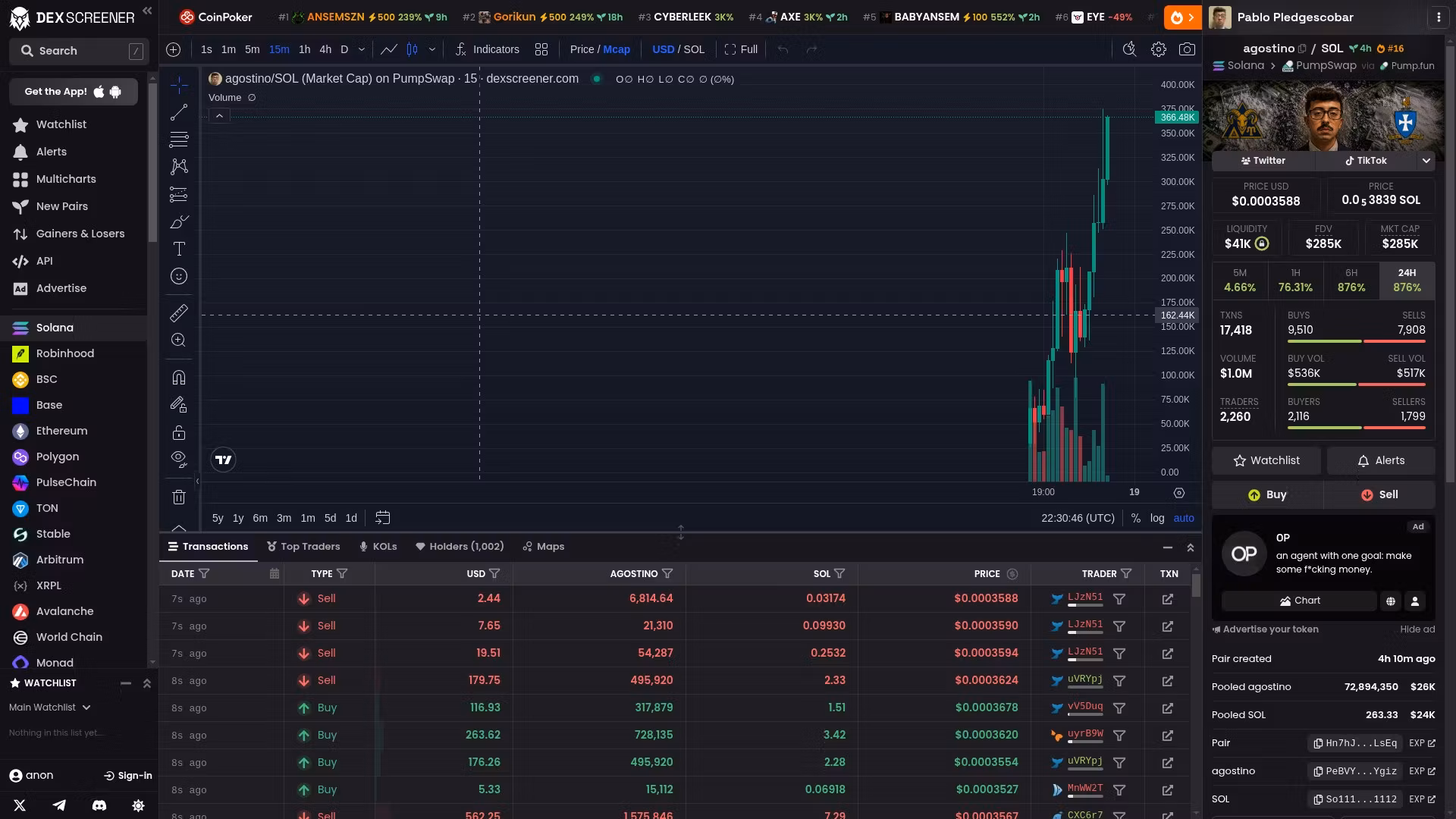Image resolution: width=1456 pixels, height=819 pixels.
Task: Switch to the Top Traders tab
Action: (303, 547)
